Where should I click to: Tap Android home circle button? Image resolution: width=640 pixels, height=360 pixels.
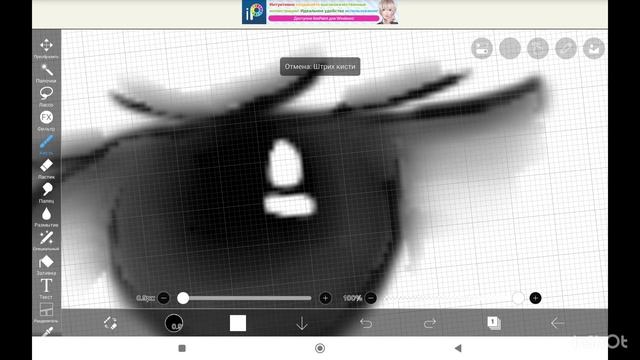point(320,348)
